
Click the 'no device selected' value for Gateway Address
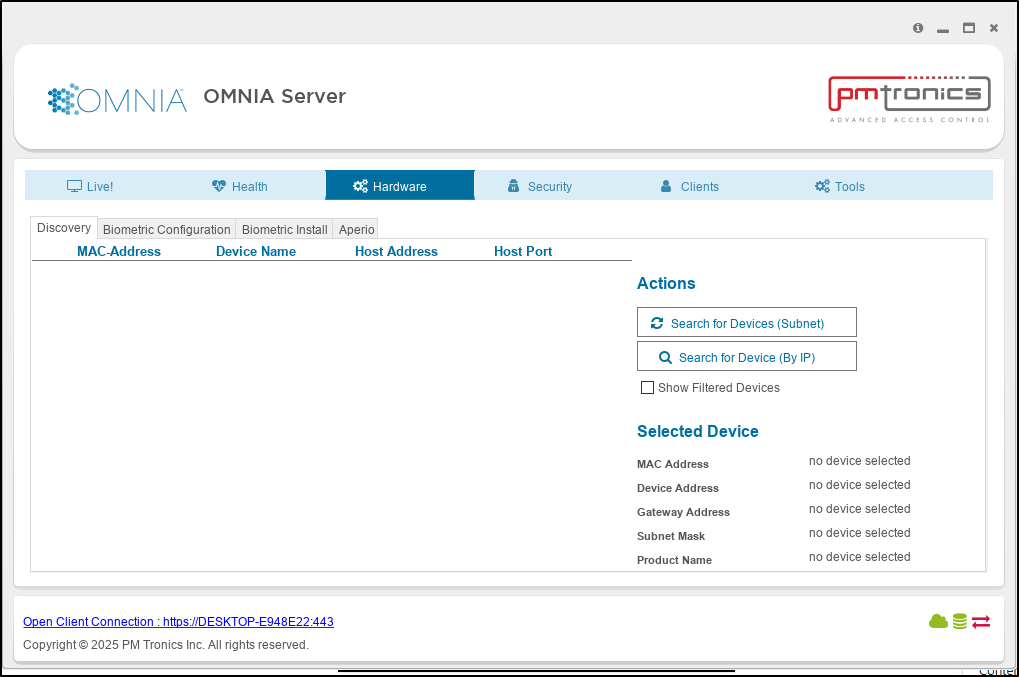[859, 509]
